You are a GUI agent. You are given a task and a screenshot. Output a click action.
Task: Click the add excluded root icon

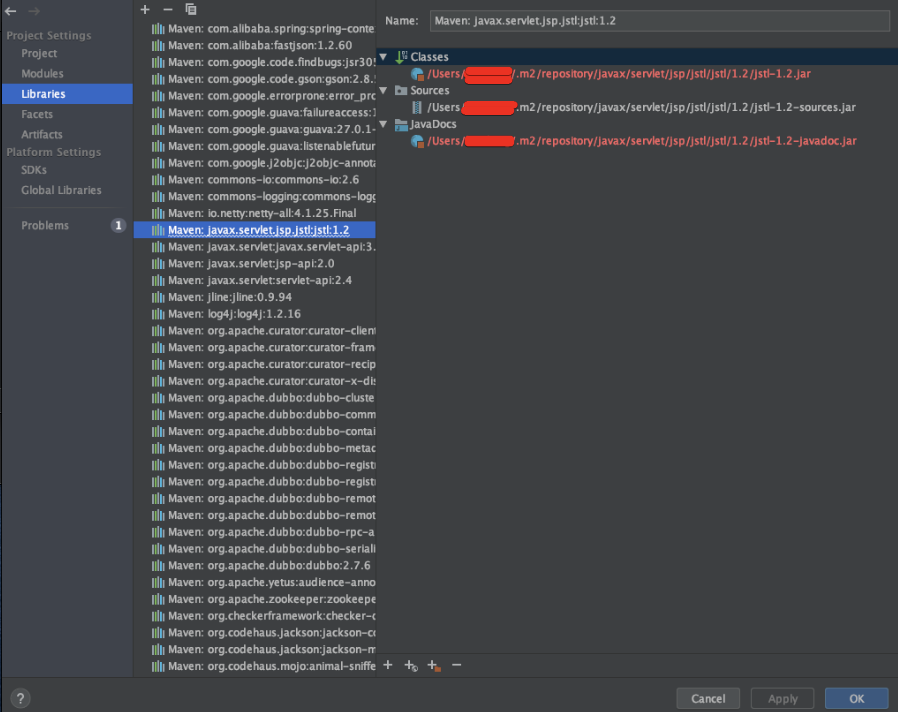(434, 665)
